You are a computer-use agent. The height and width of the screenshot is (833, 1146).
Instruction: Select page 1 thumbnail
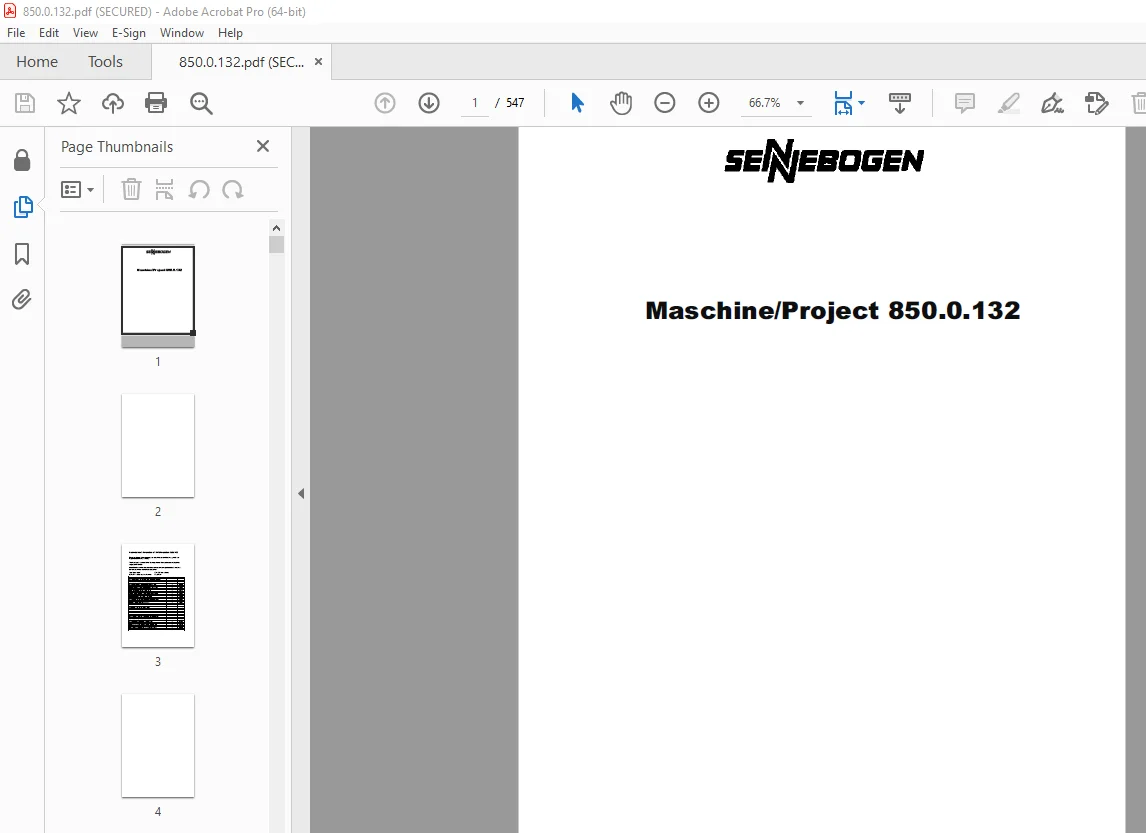(x=158, y=294)
